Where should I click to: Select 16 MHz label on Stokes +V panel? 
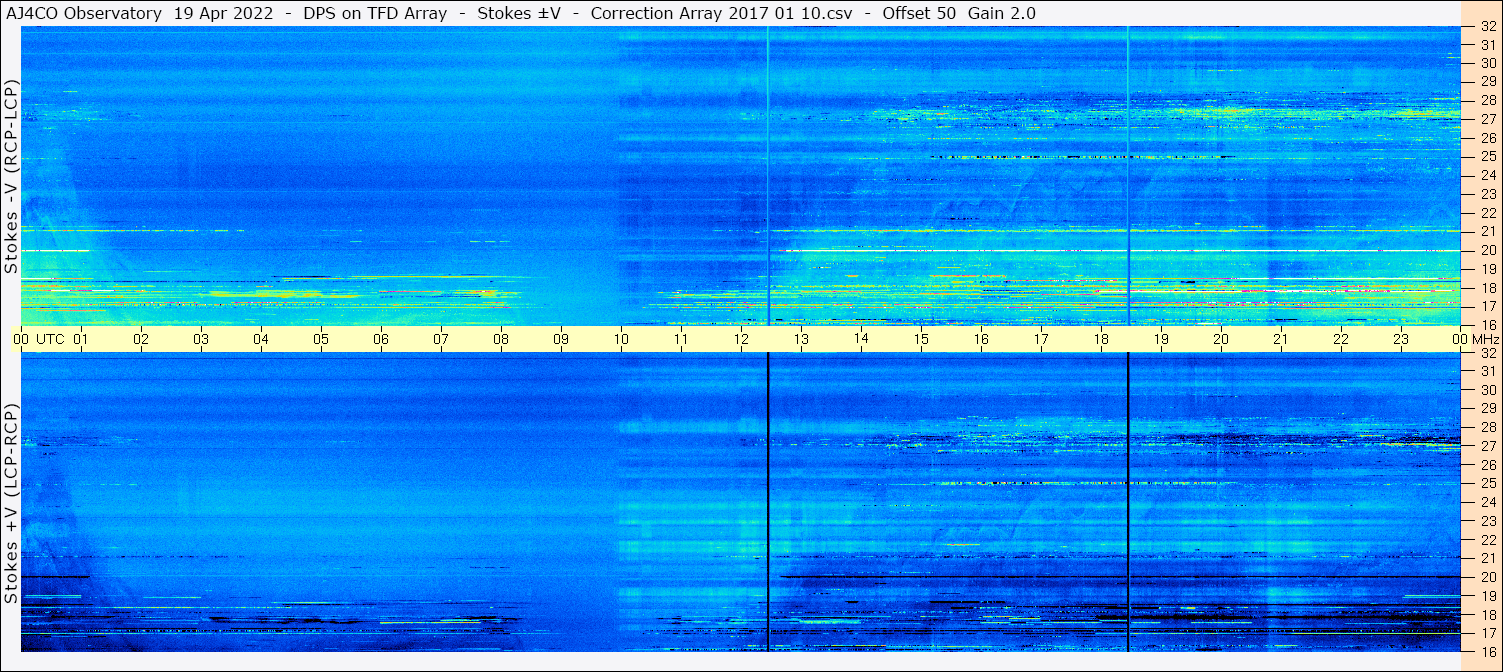click(1488, 651)
